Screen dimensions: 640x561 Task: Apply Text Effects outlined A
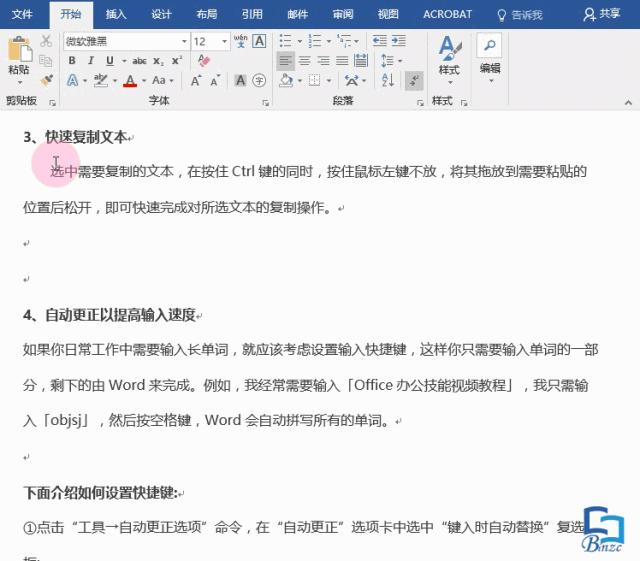click(x=72, y=80)
